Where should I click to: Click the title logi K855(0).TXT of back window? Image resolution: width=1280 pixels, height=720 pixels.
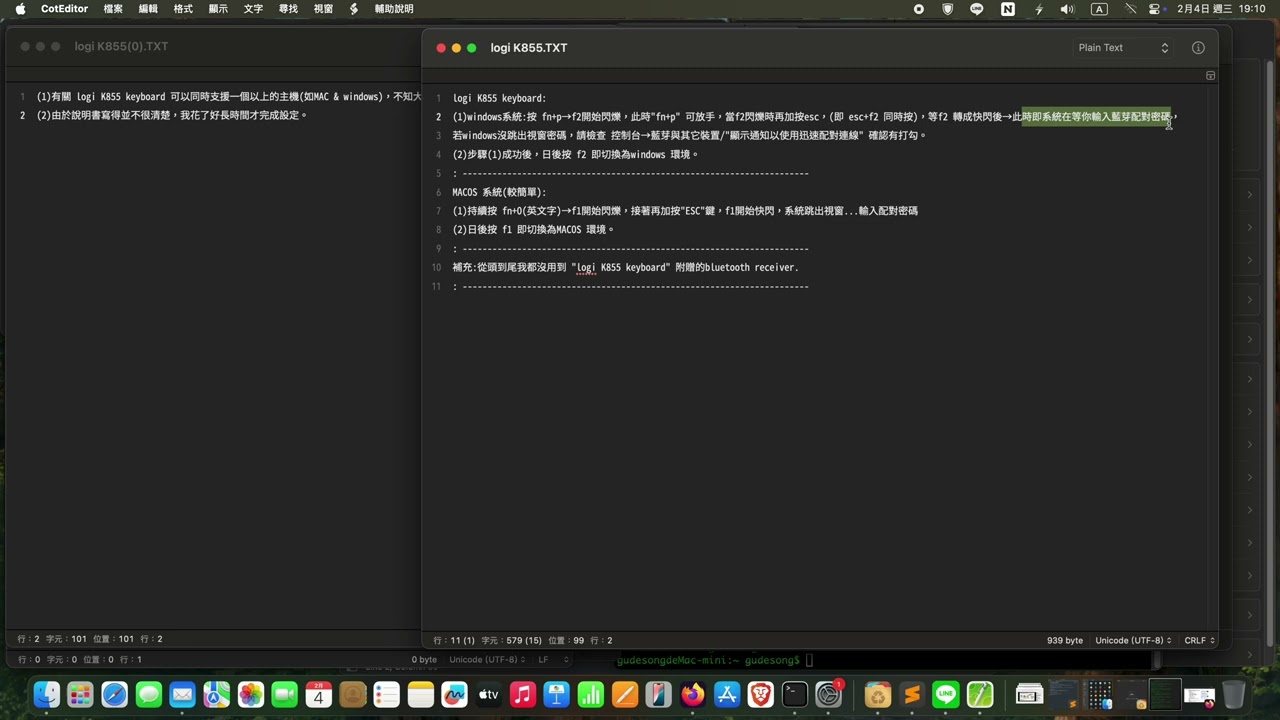pos(121,47)
